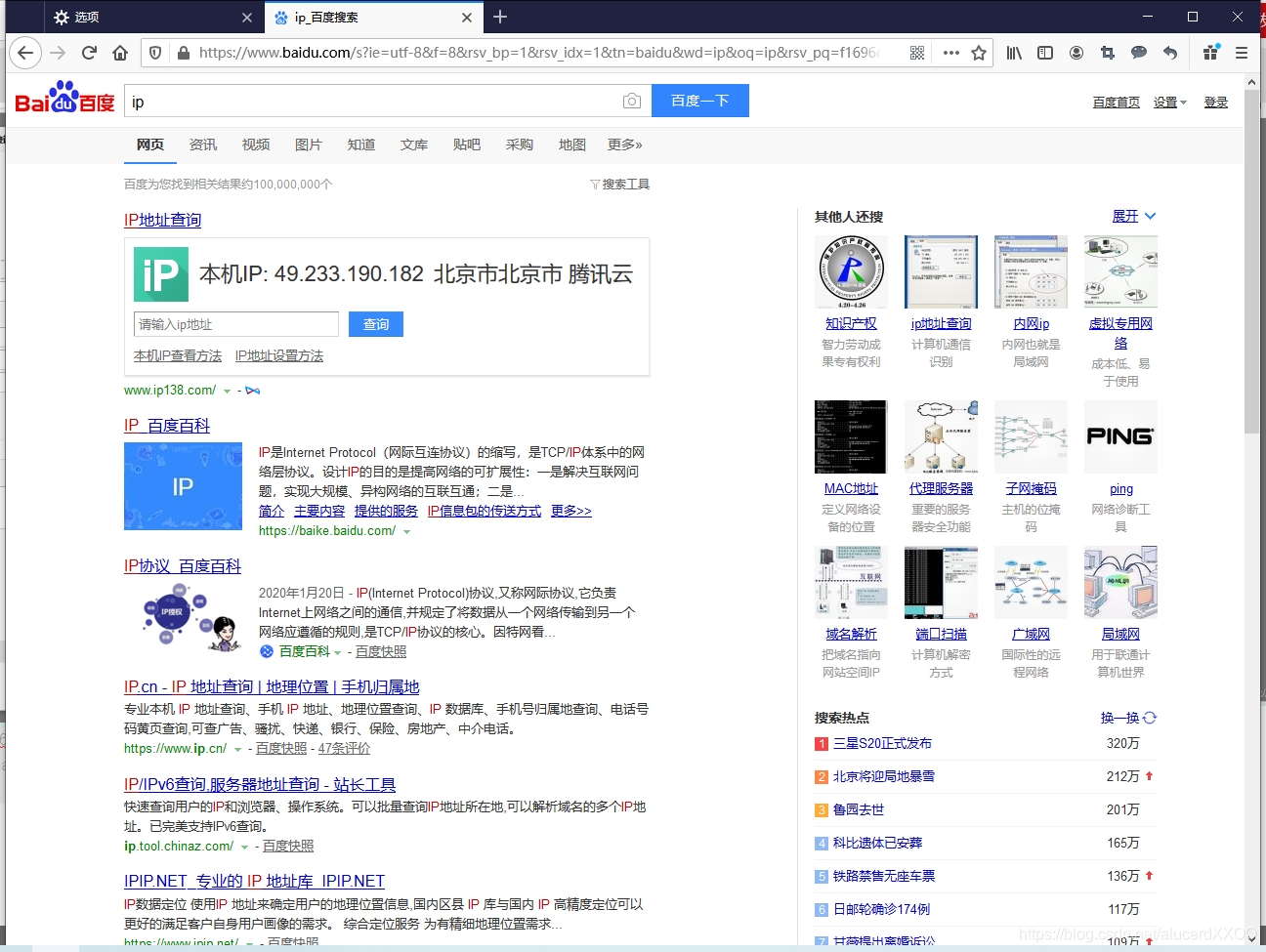1266x952 pixels.
Task: Select the 视频 search category
Action: tap(256, 145)
